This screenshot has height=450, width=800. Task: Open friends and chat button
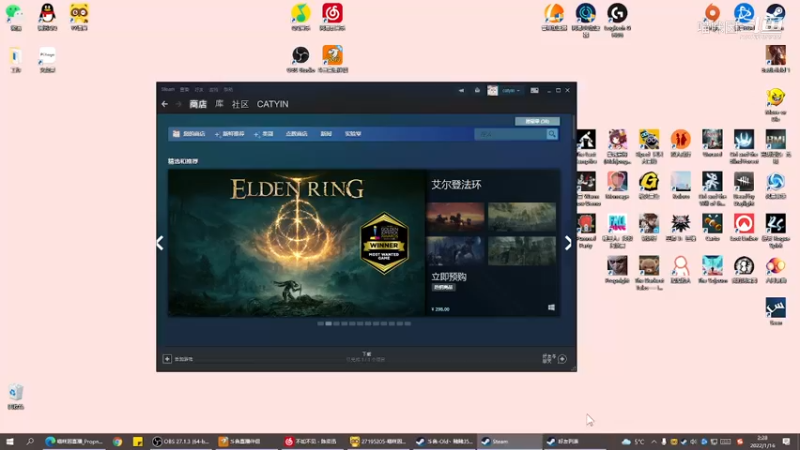(555, 359)
